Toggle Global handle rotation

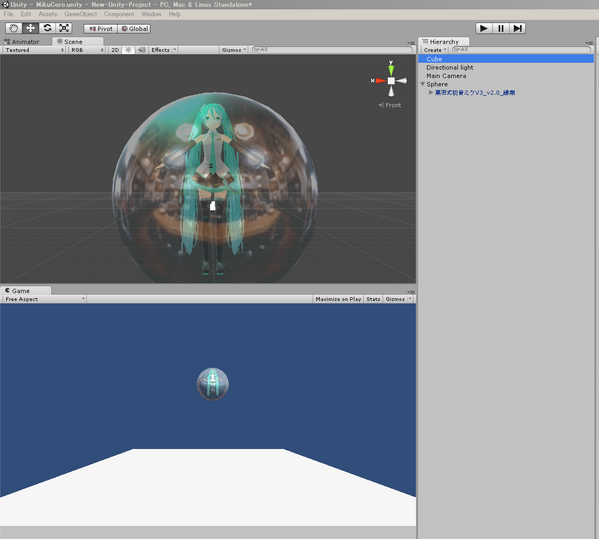[134, 29]
